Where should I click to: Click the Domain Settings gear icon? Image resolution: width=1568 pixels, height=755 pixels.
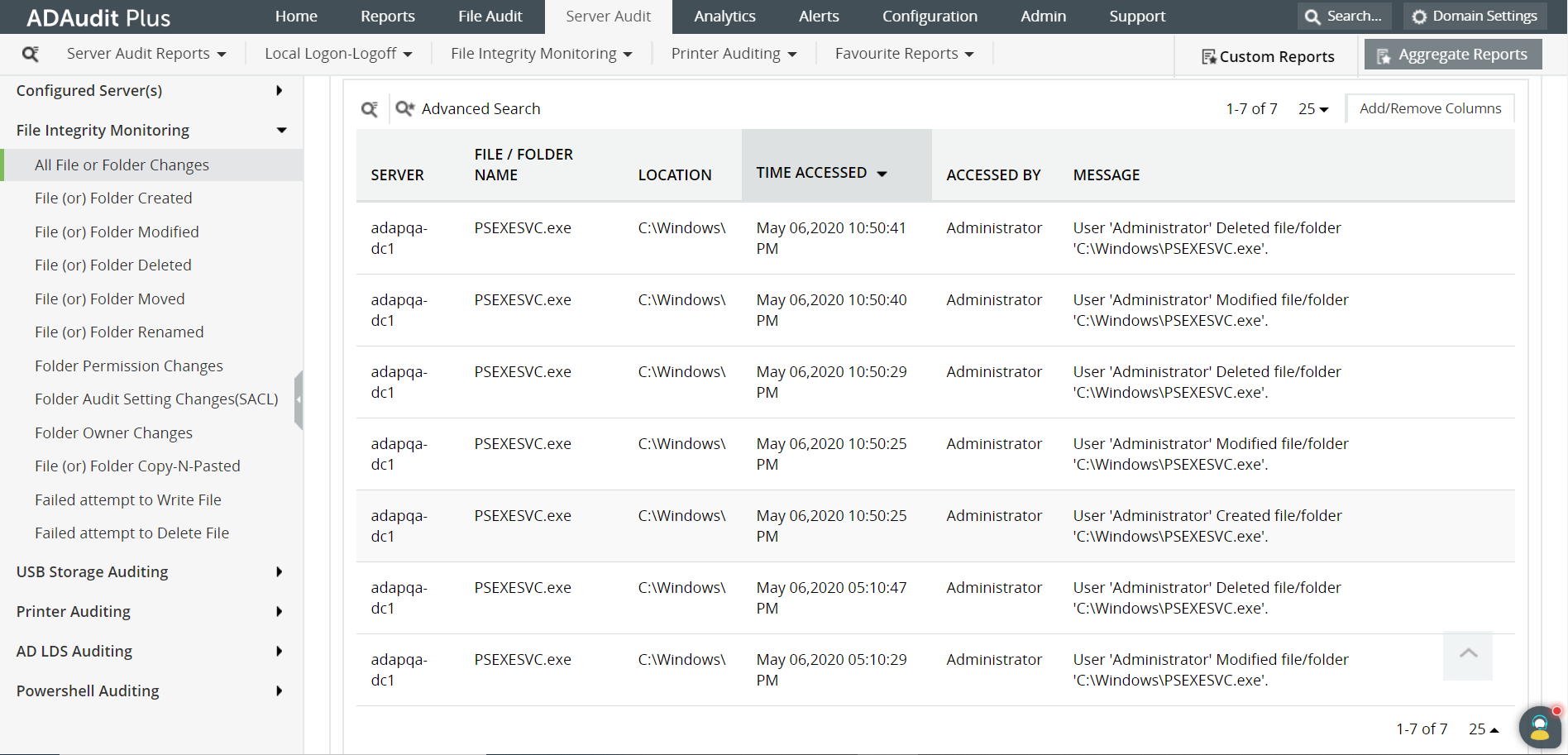1419,17
